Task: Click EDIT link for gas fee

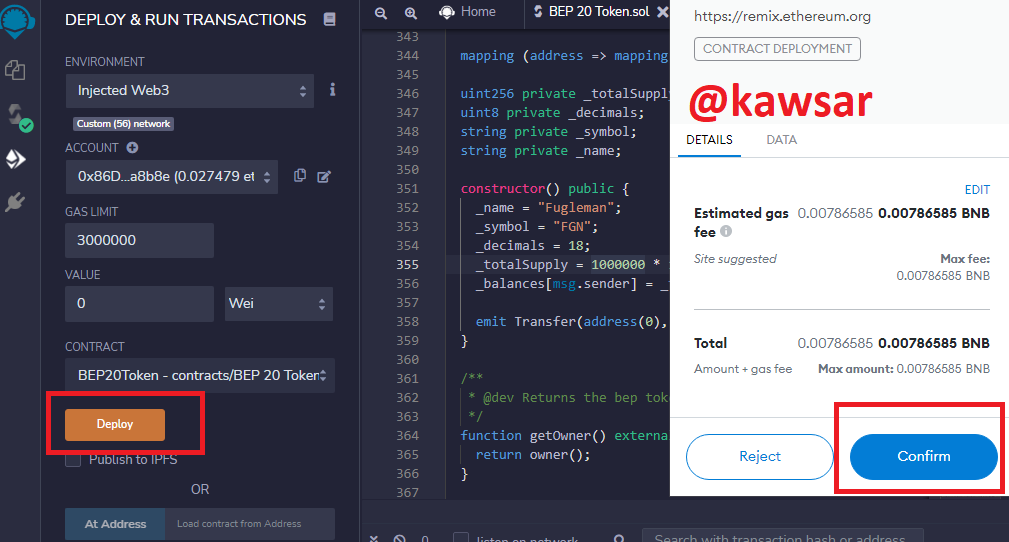Action: coord(977,190)
